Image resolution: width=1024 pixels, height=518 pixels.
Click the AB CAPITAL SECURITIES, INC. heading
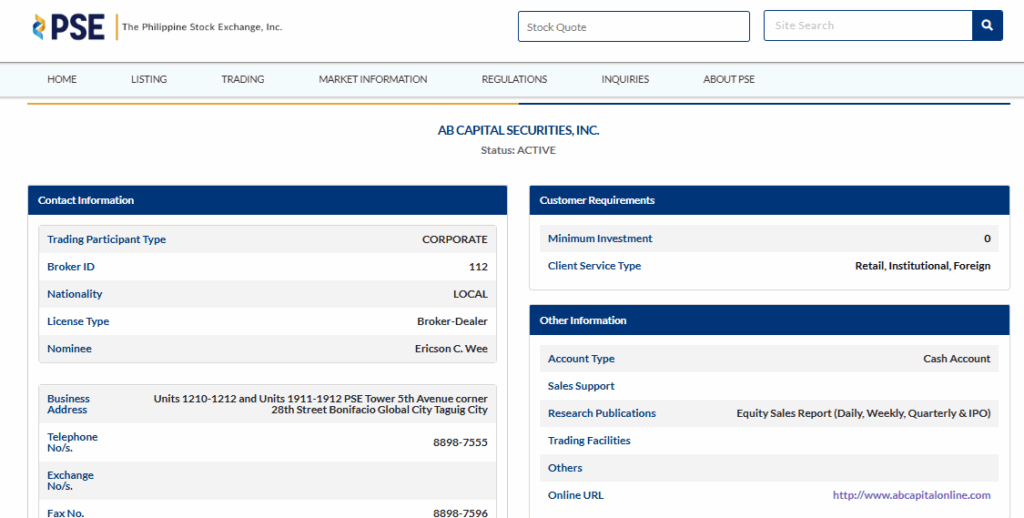519,131
